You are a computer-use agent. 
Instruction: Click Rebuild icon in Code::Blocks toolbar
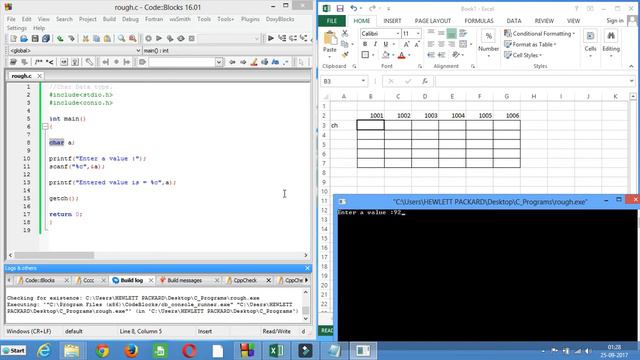(x=181, y=39)
